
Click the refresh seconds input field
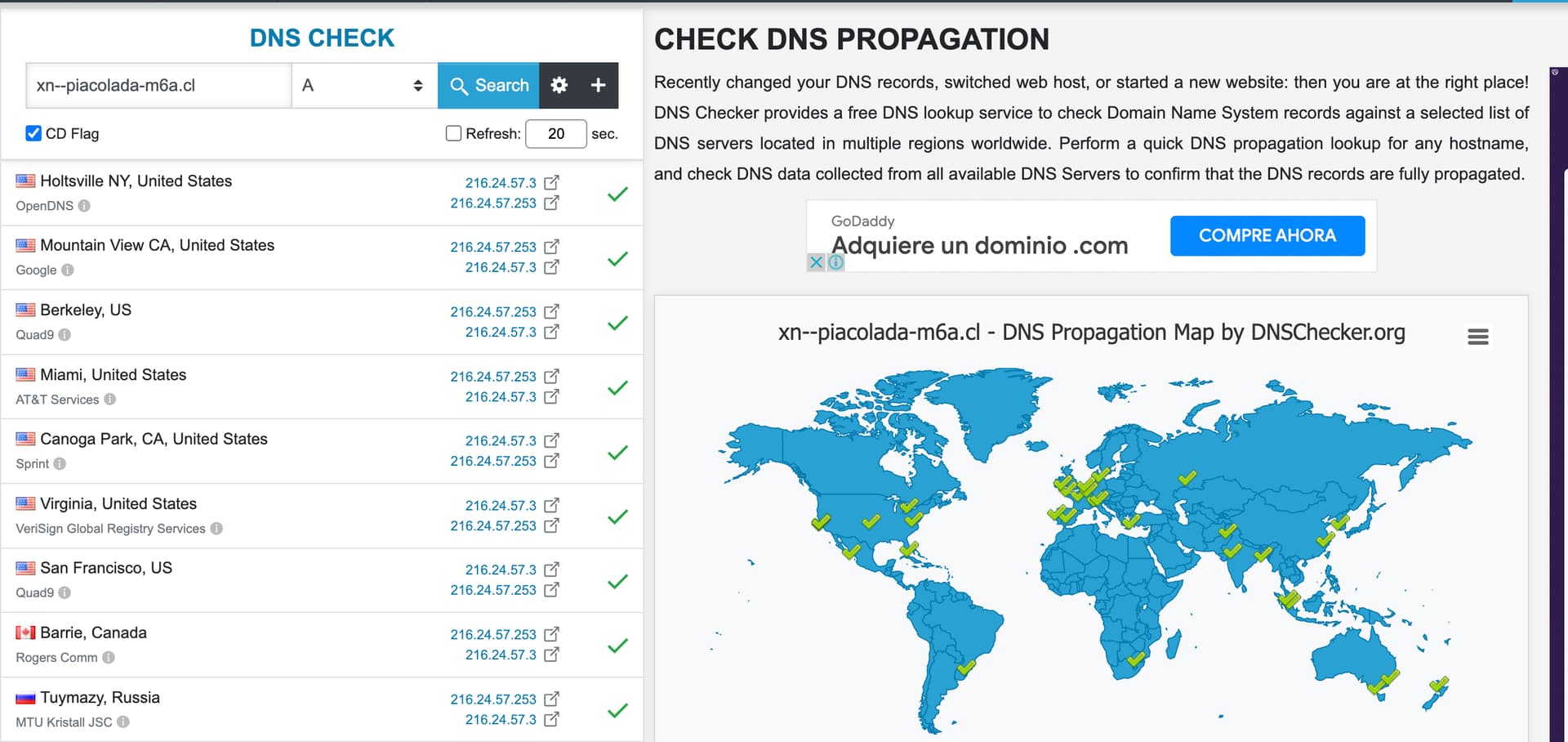[x=556, y=133]
